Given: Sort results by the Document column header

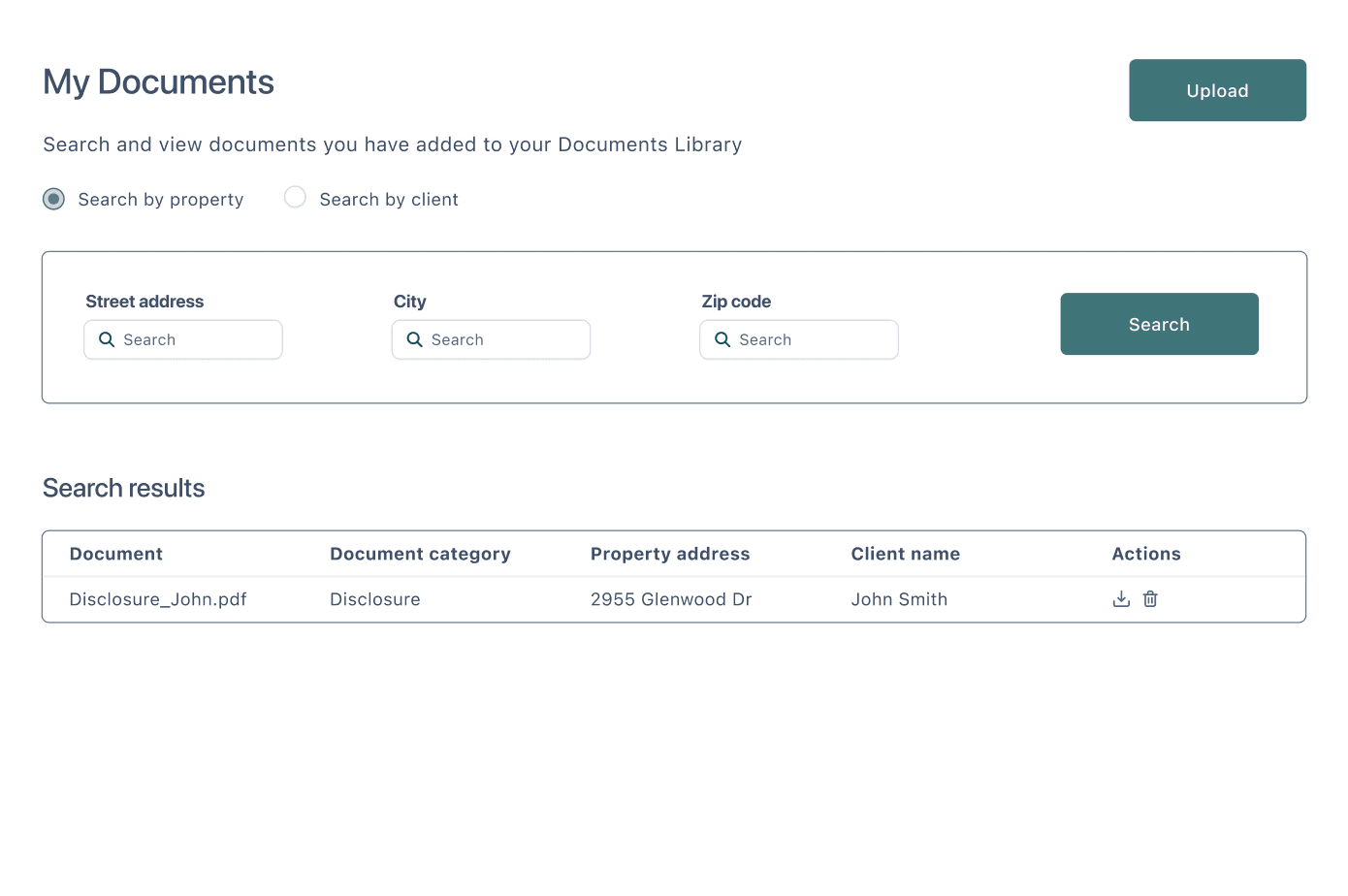Looking at the screenshot, I should click(115, 553).
